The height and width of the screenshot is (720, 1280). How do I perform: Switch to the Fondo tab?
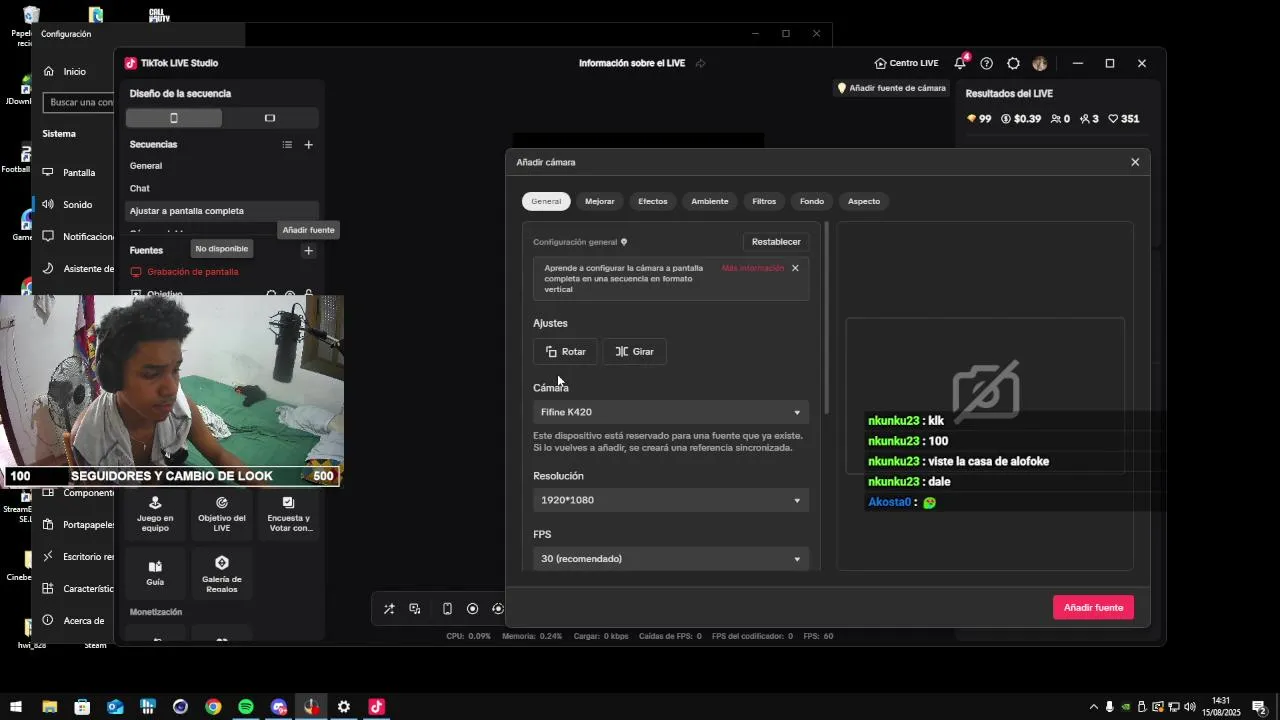(812, 201)
